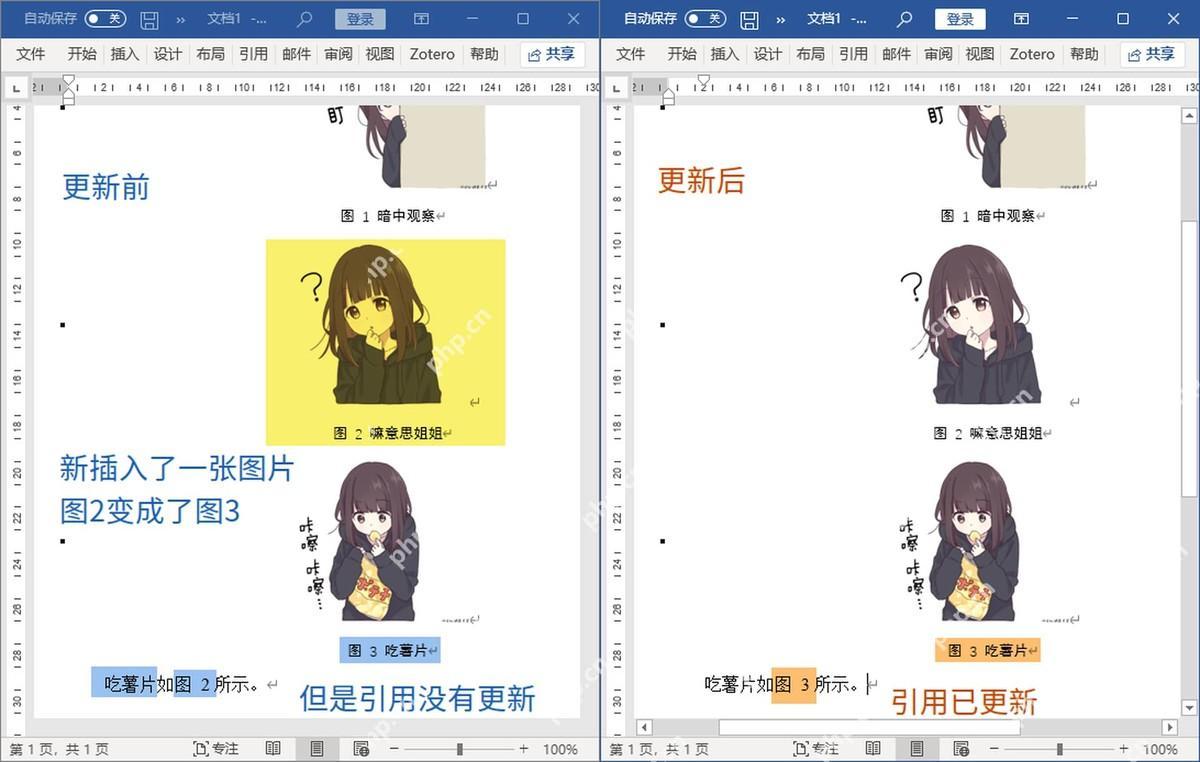Open Zotero tab in right window
Screen dimensions: 1200x762
point(1032,54)
